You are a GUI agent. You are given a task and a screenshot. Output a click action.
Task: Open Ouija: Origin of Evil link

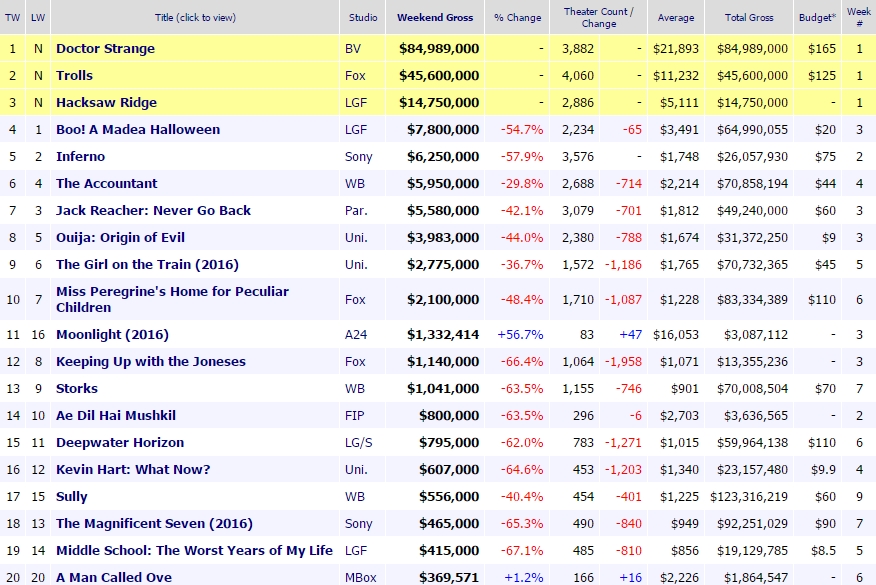(x=120, y=237)
